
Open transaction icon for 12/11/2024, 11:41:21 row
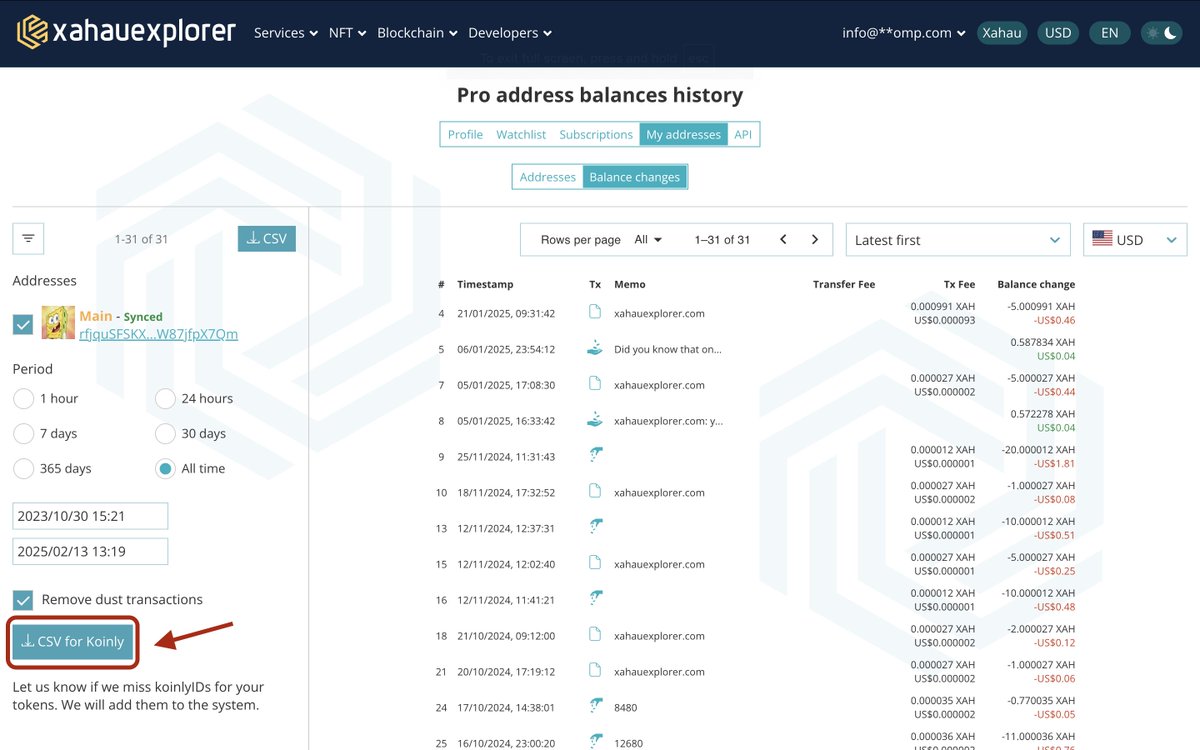595,599
